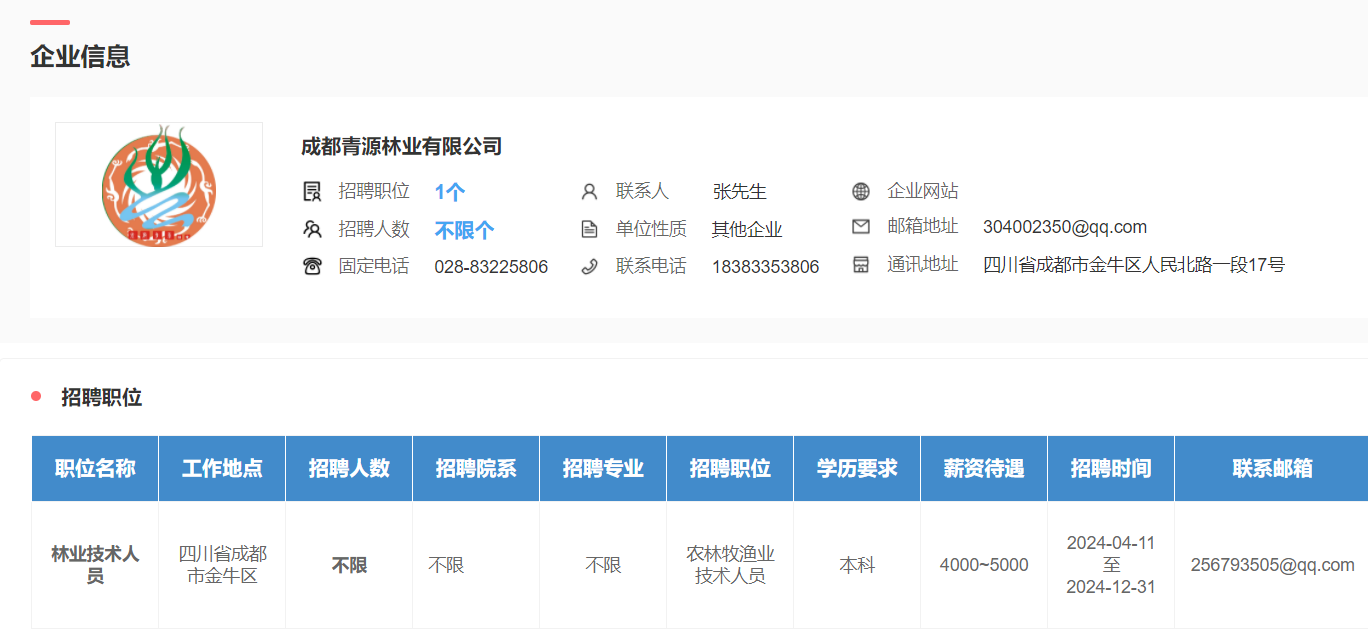Screen dimensions: 1368x629
Task: Click the phone number 18383353806
Action: click(x=765, y=267)
